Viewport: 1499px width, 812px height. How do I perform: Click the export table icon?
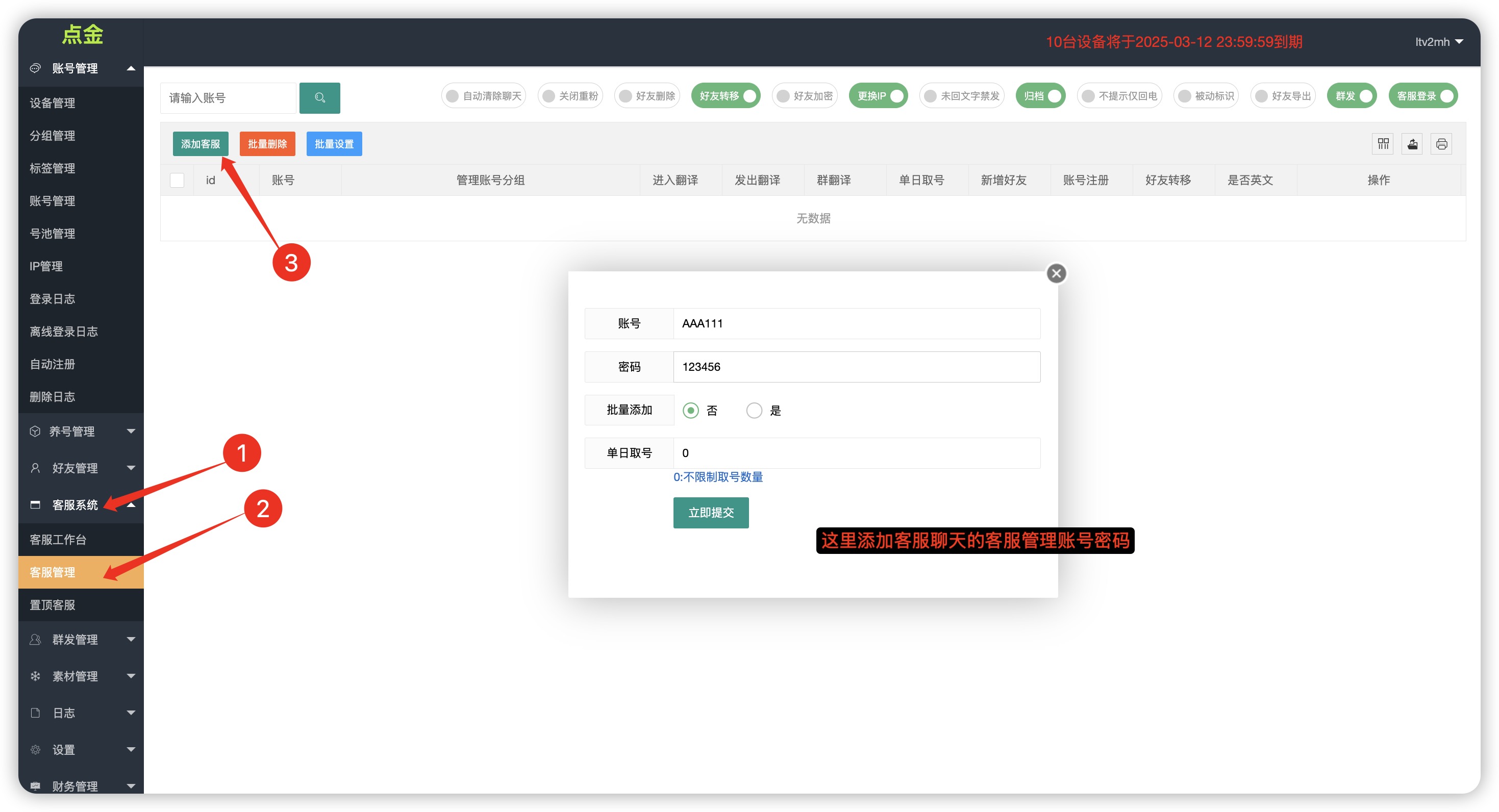1412,144
